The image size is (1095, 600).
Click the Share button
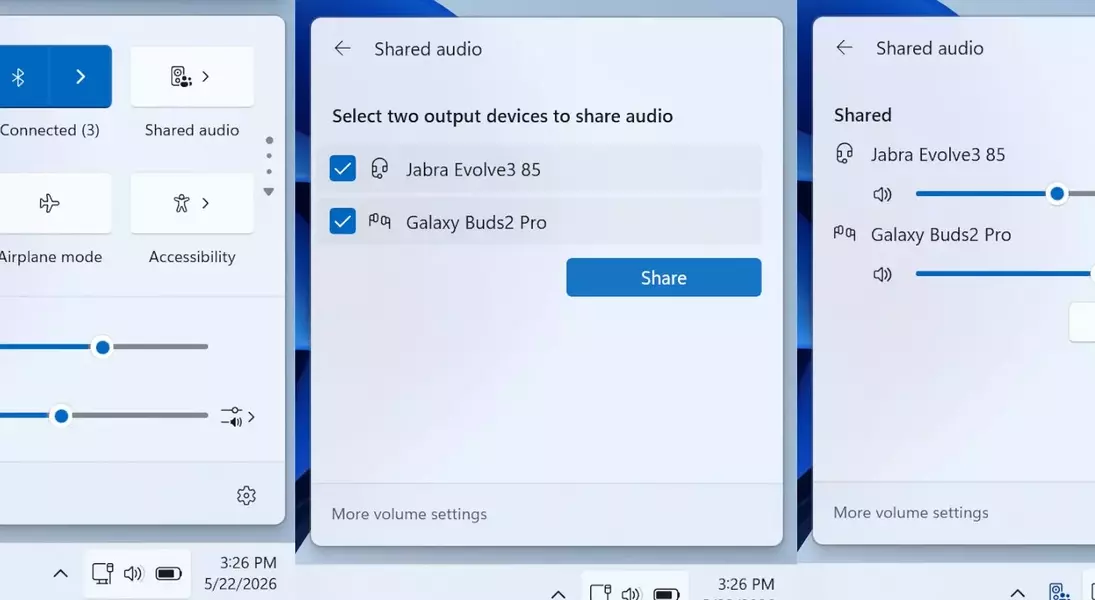click(x=663, y=277)
